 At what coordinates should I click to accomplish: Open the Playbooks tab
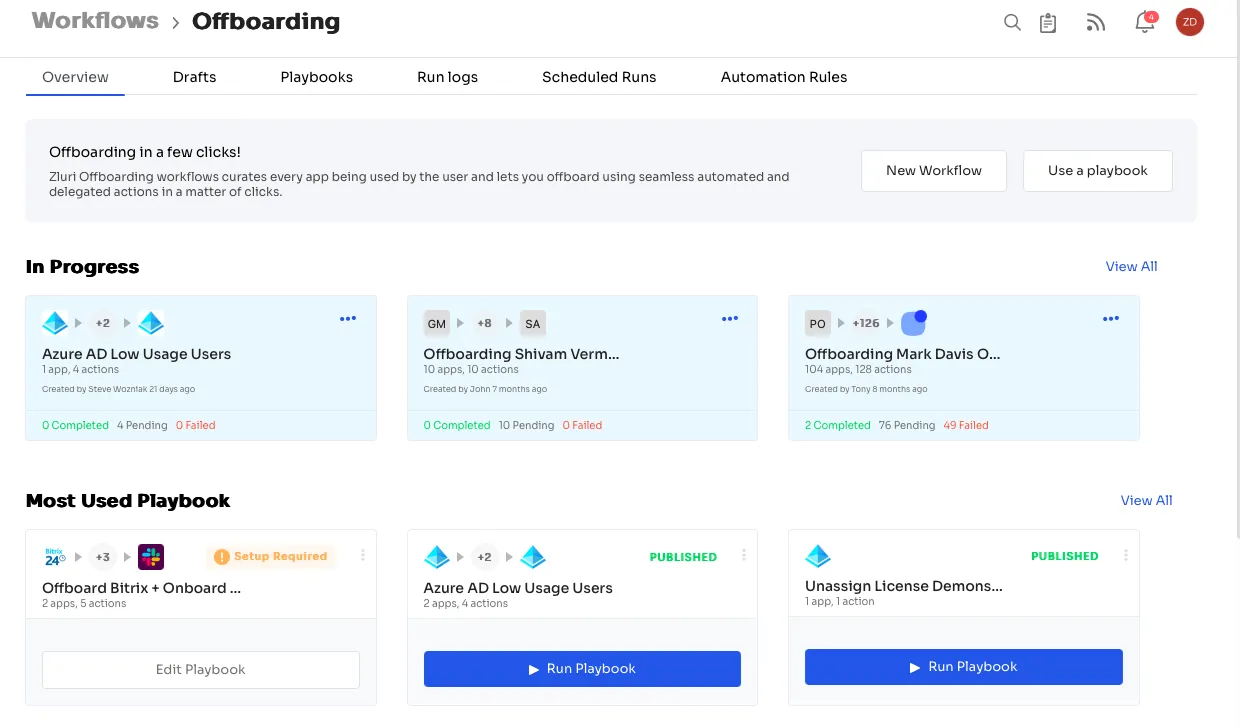tap(316, 77)
